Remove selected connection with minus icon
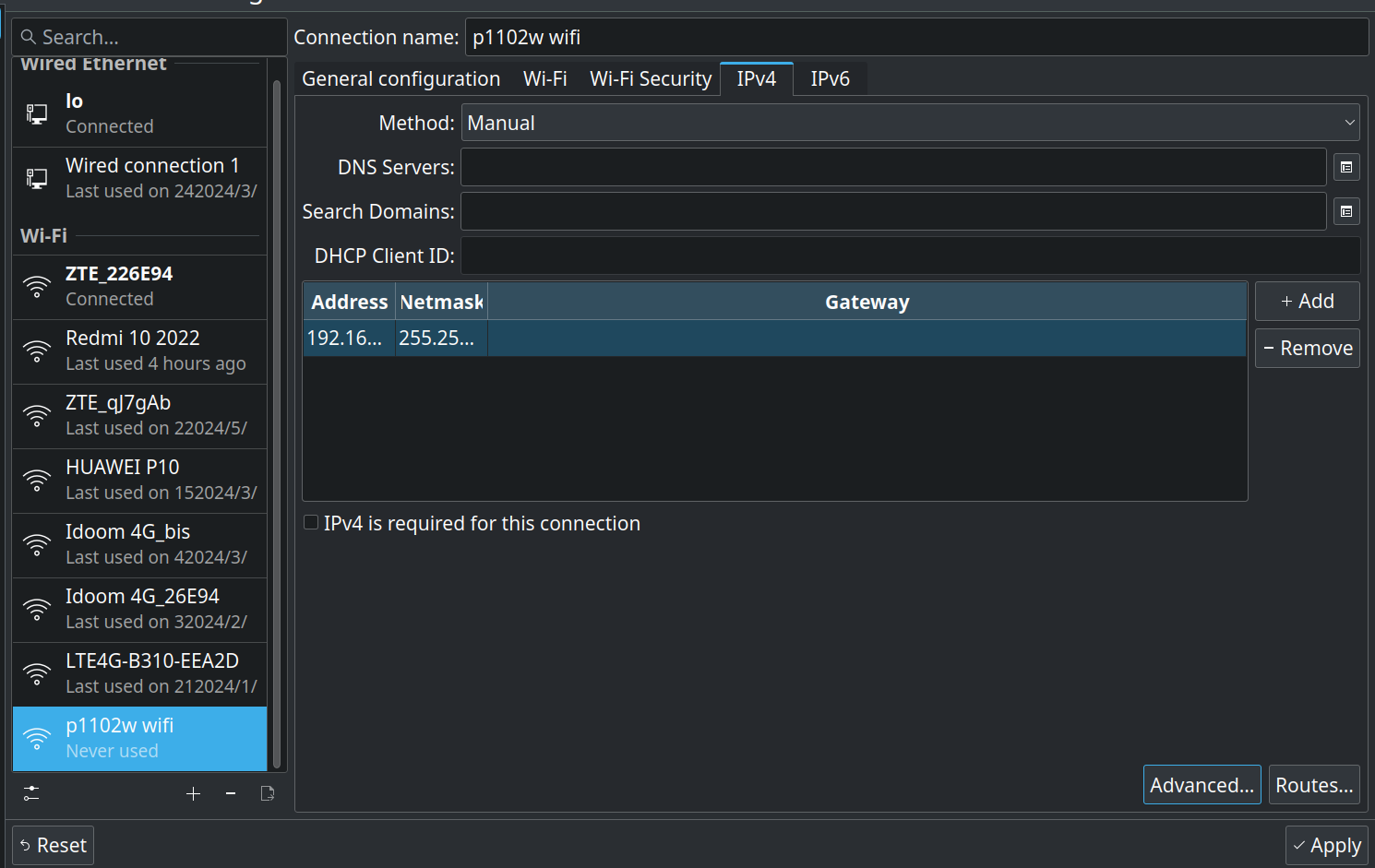The image size is (1375, 868). click(x=231, y=793)
